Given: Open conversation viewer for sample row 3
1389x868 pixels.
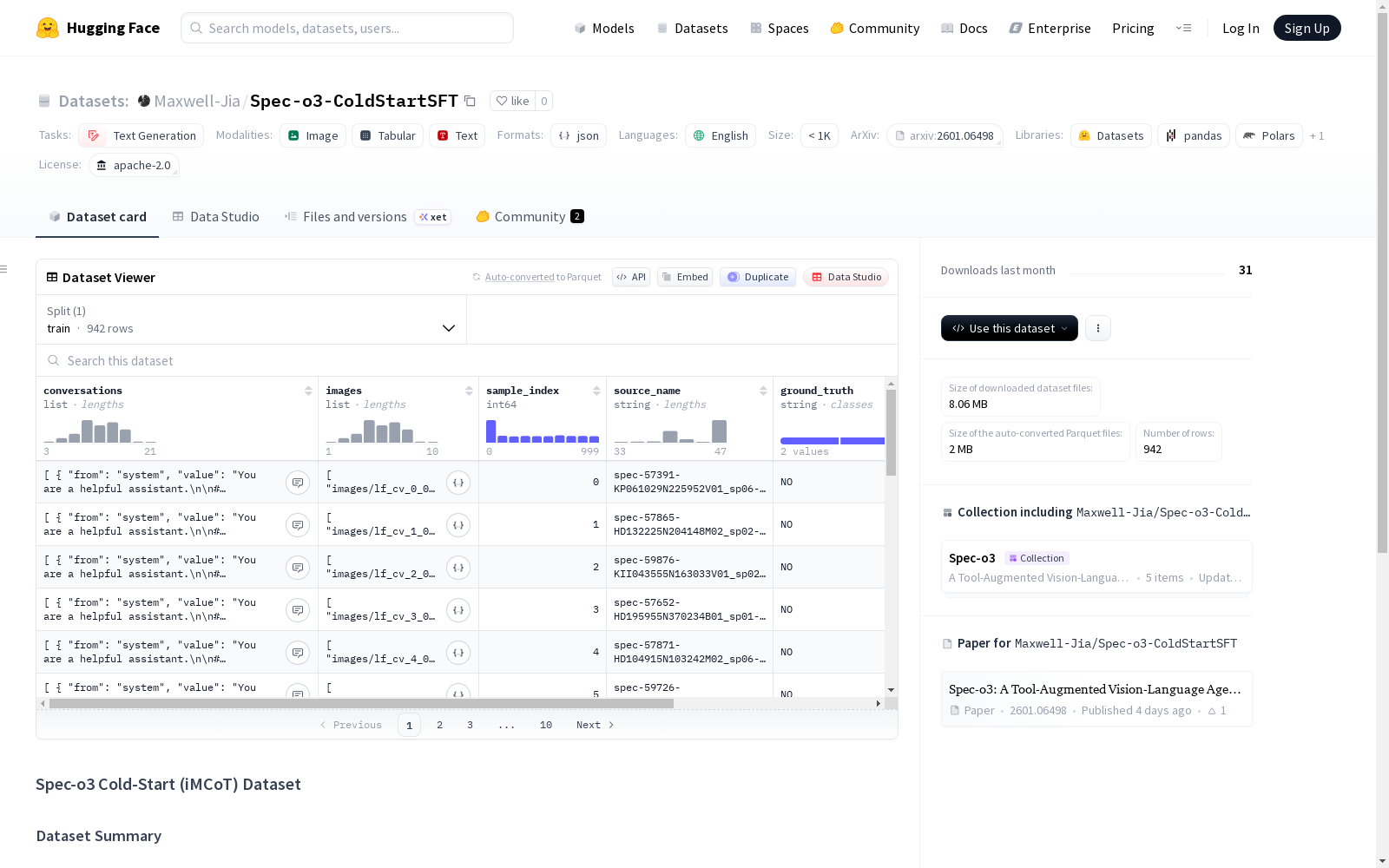Looking at the screenshot, I should click(298, 610).
